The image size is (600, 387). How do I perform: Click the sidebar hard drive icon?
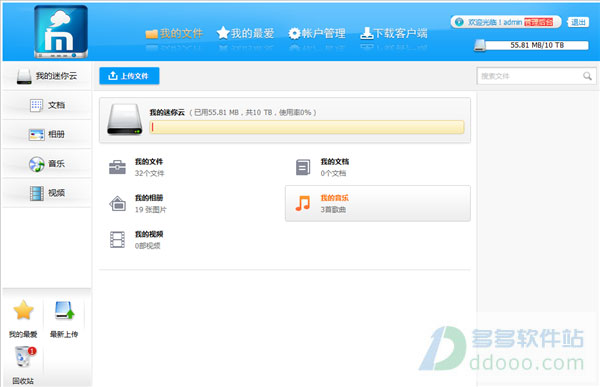(x=24, y=76)
